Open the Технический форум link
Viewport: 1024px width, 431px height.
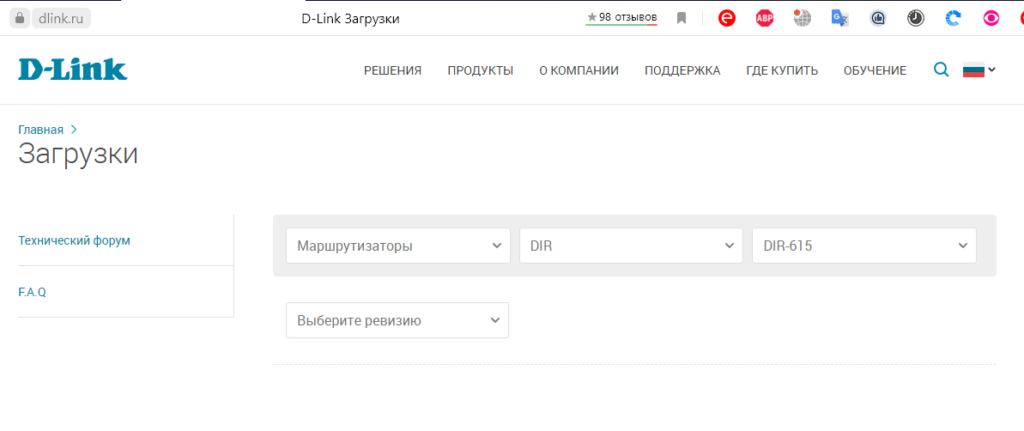pyautogui.click(x=74, y=240)
